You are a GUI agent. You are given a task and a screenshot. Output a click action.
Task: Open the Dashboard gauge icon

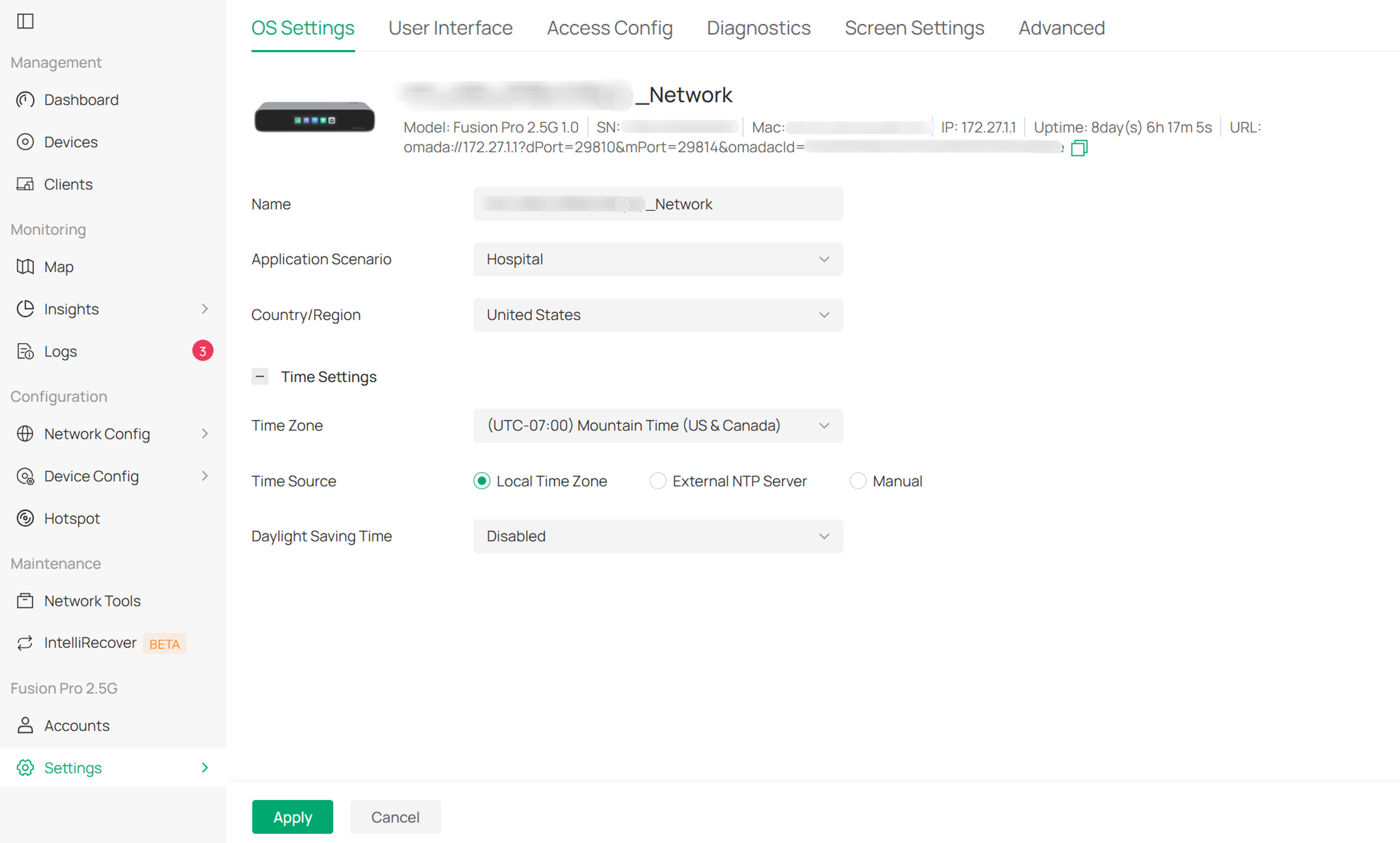pos(25,100)
